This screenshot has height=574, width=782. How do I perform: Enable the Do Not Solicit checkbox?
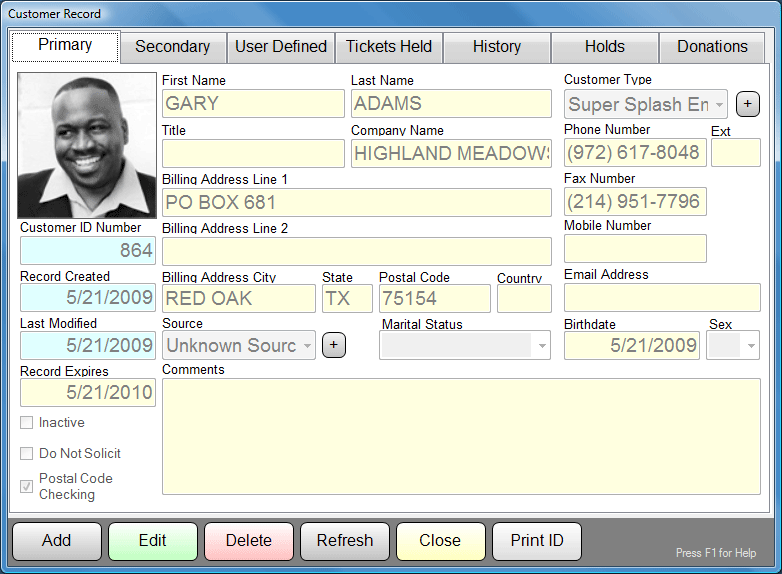pyautogui.click(x=27, y=454)
